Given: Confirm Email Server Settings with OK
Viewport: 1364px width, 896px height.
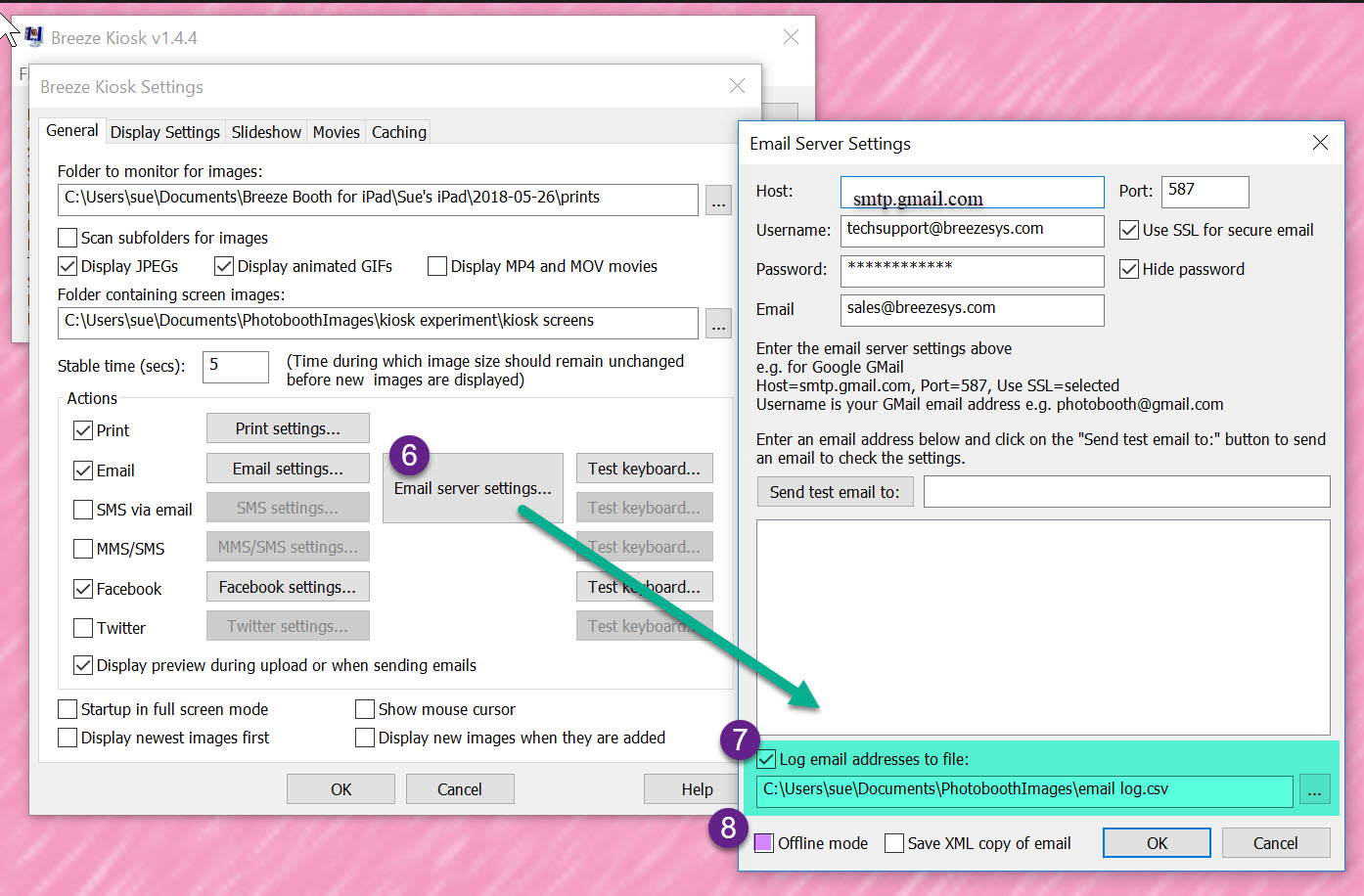Looking at the screenshot, I should point(1157,843).
